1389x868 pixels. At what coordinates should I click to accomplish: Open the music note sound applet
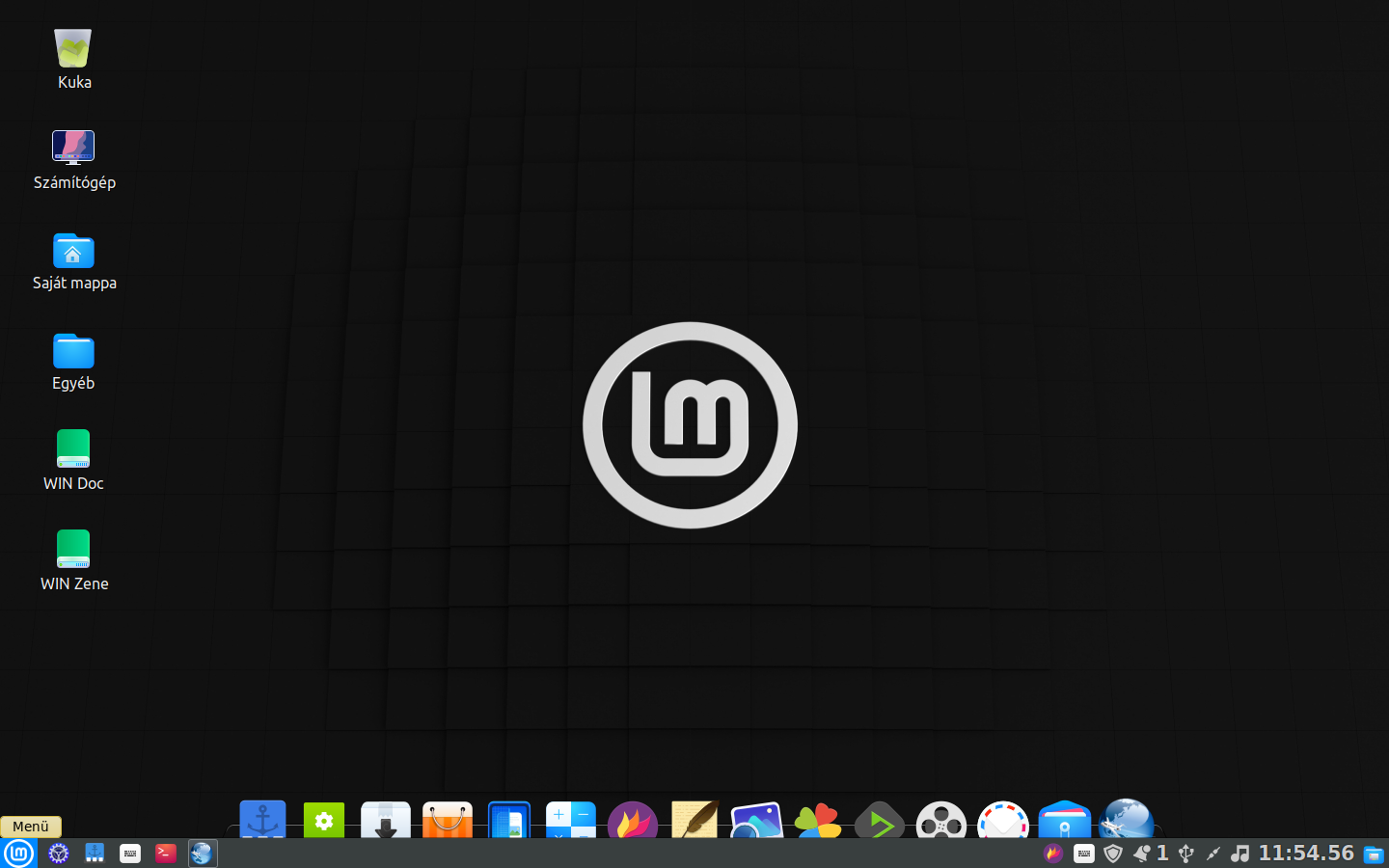point(1240,854)
